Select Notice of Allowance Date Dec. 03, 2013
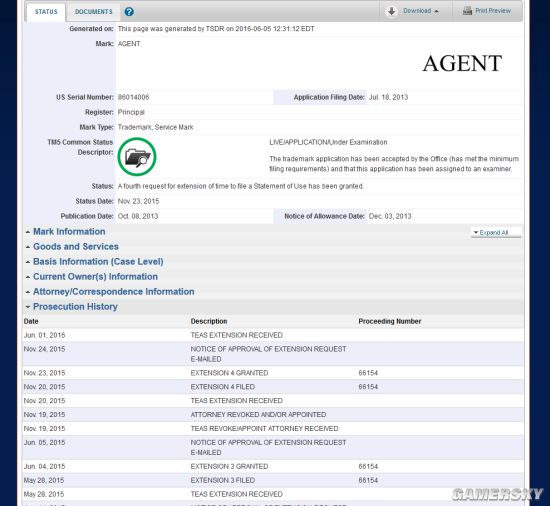The image size is (550, 506). [390, 216]
